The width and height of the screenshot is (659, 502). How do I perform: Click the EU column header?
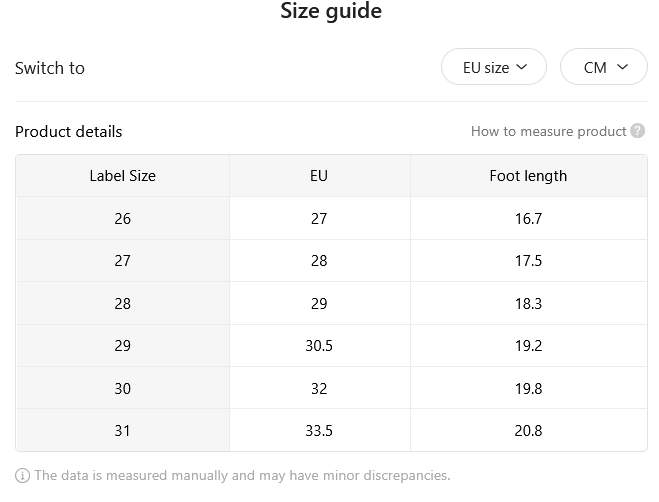[319, 176]
